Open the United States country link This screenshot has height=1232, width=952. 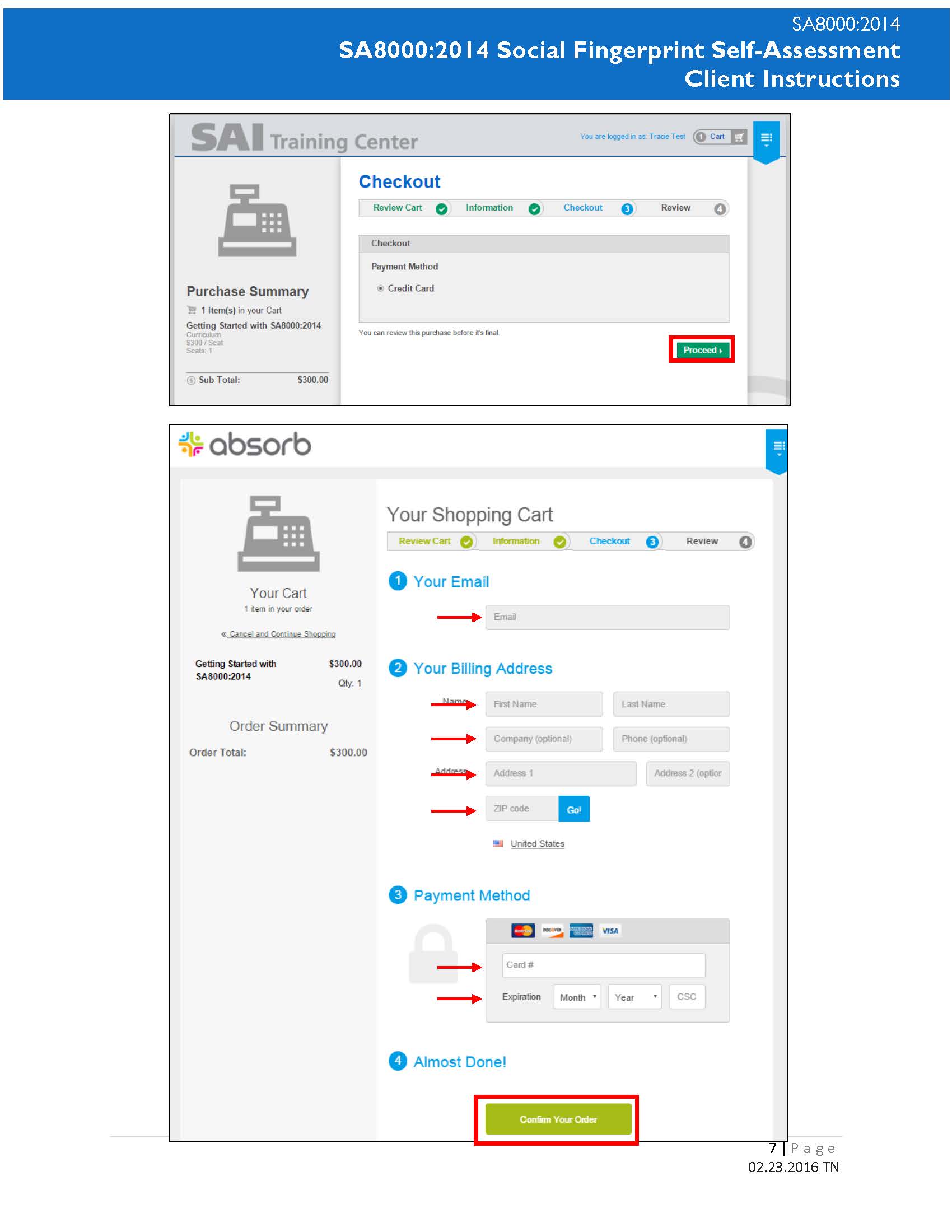pyautogui.click(x=537, y=844)
